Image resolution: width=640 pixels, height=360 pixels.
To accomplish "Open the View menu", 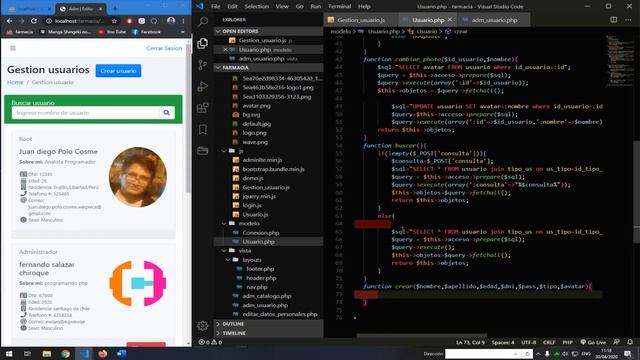I will pos(282,7).
